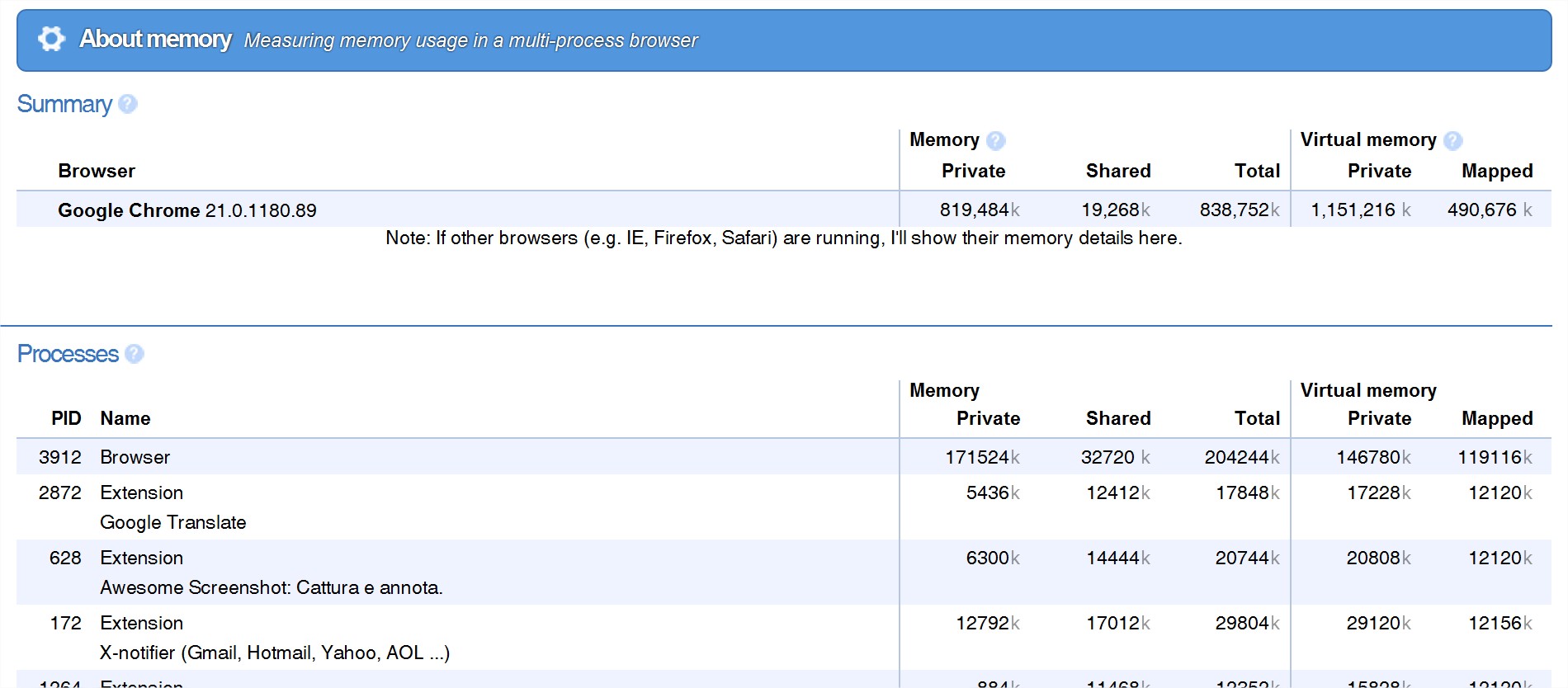
Task: Select PID 2872 cell
Action: (60, 492)
